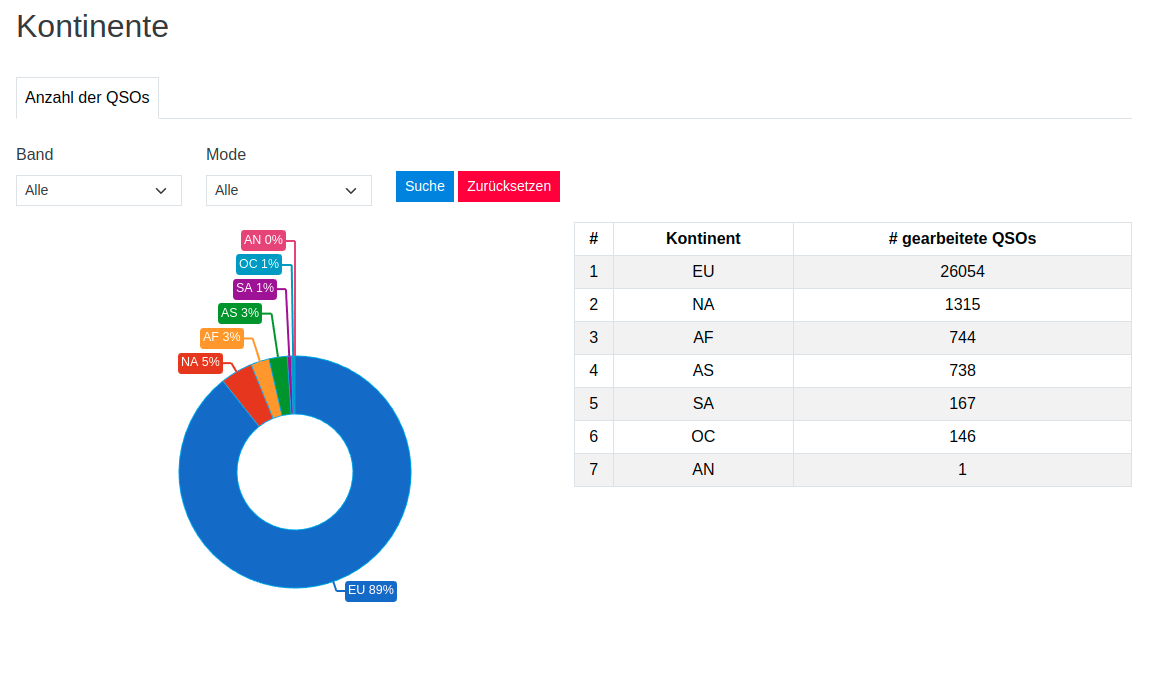Image resolution: width=1156 pixels, height=678 pixels.
Task: Click the Kontinente page heading
Action: [92, 27]
